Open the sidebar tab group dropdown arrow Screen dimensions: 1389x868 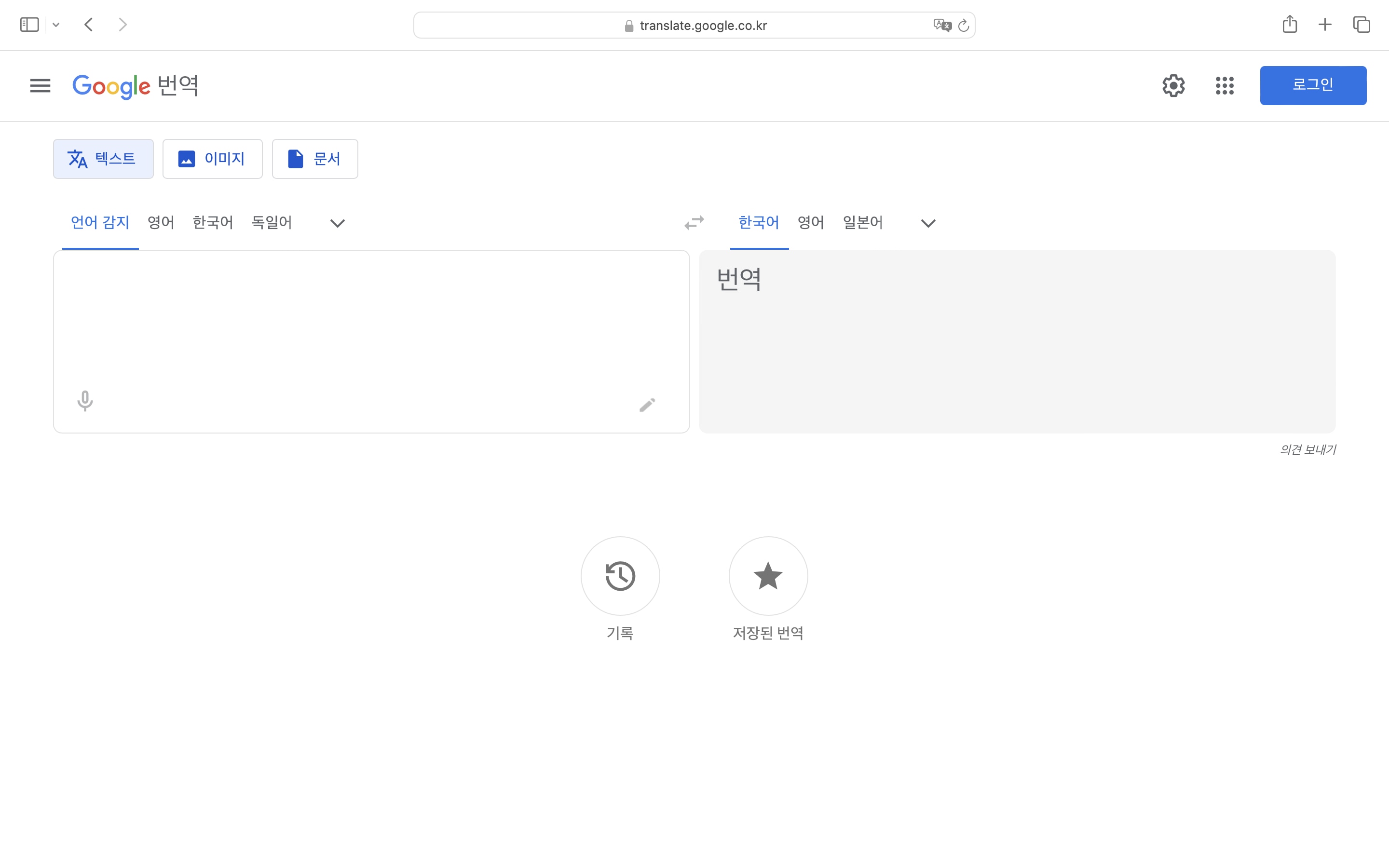(x=55, y=25)
